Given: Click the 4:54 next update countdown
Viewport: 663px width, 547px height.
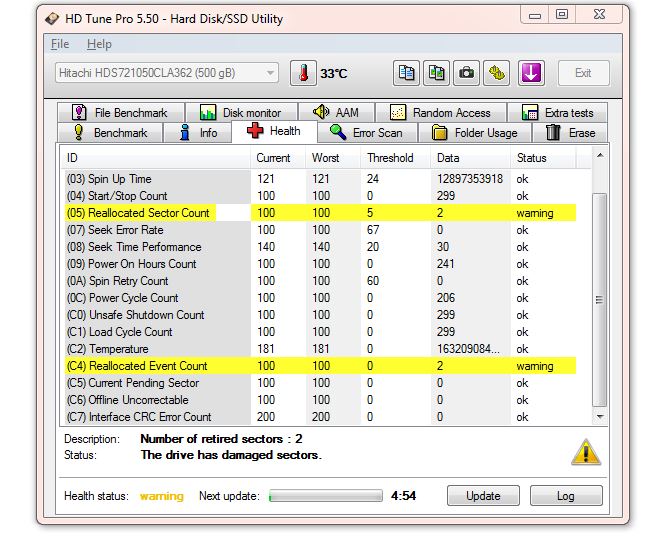Looking at the screenshot, I should (403, 496).
